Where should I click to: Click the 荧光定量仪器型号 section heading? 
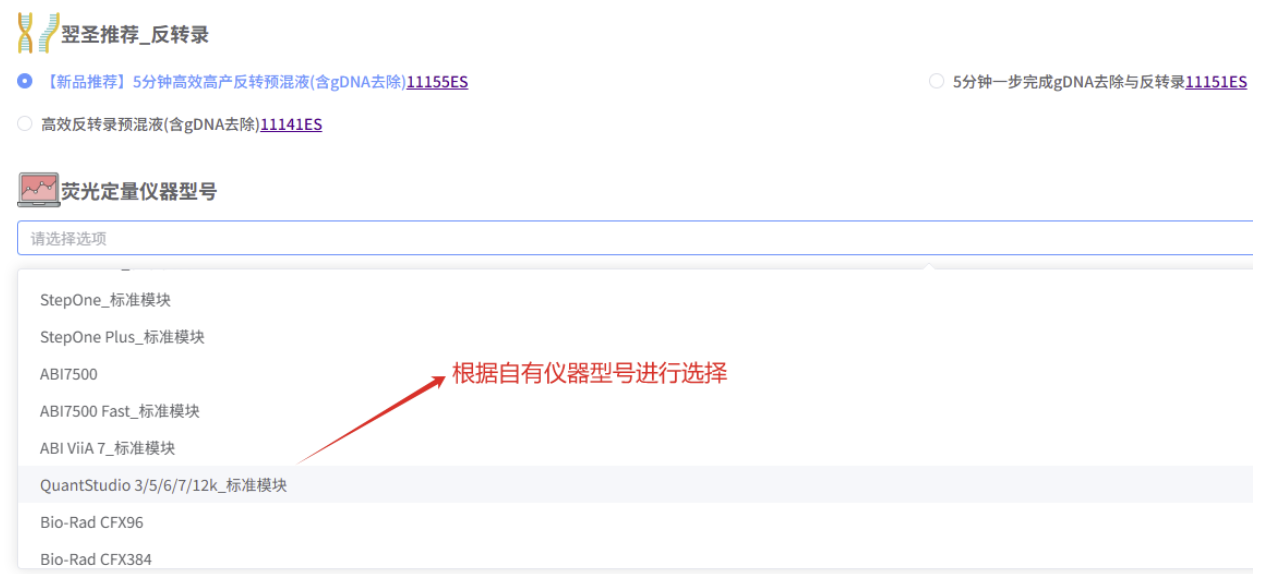pos(139,191)
